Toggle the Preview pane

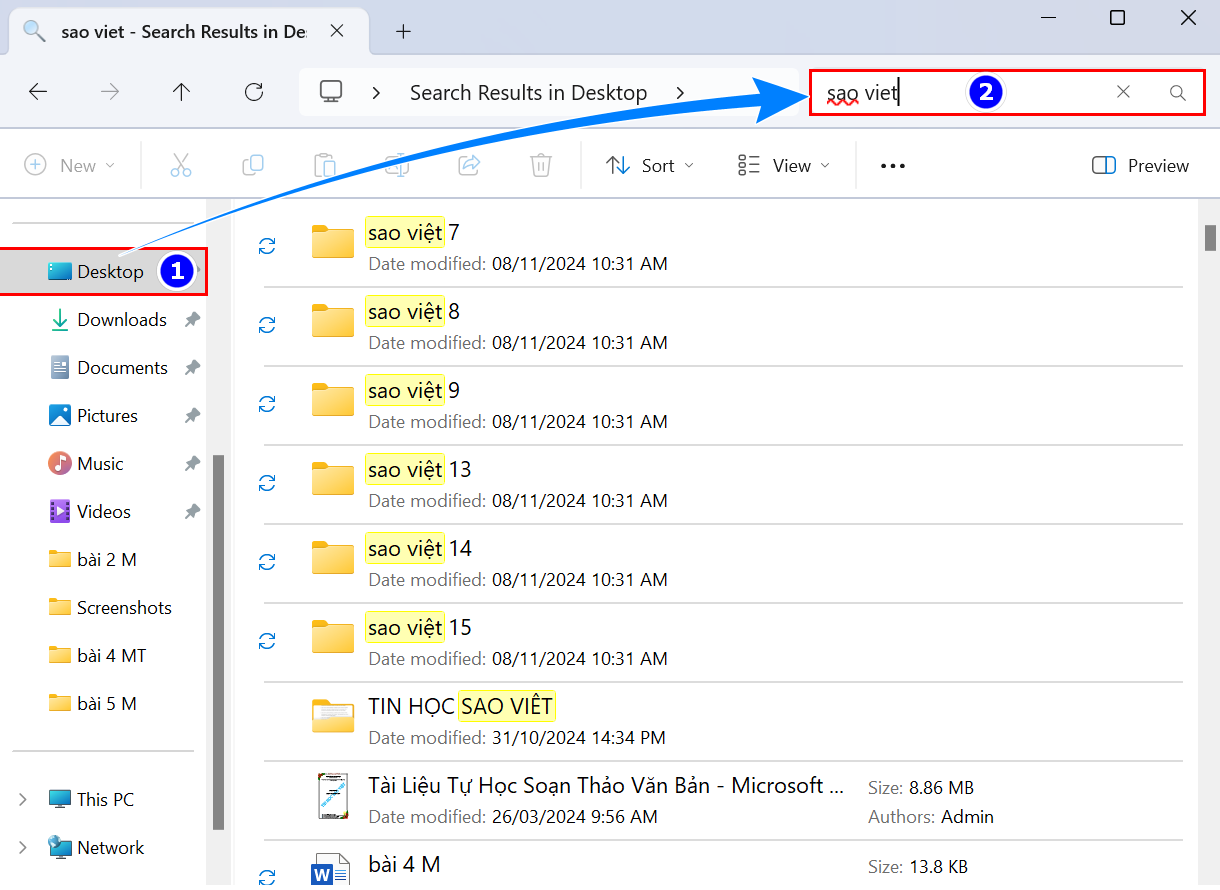pos(1141,166)
